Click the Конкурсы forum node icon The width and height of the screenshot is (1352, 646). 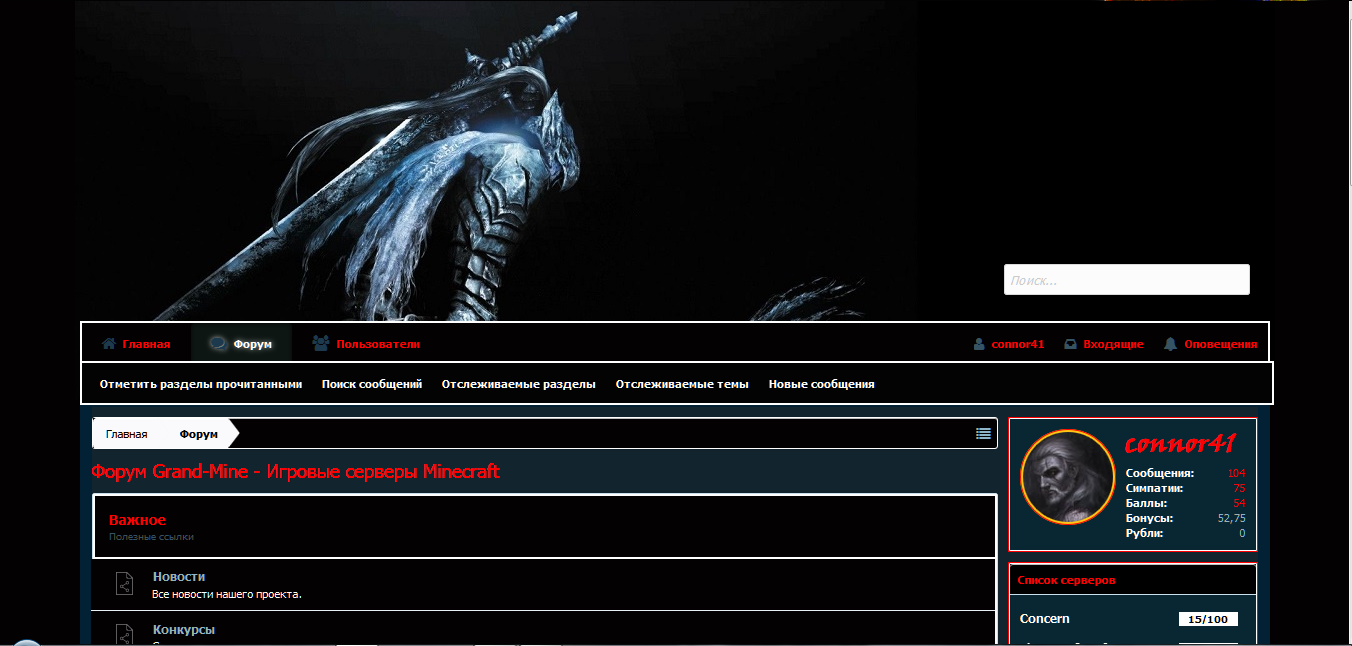(x=124, y=634)
